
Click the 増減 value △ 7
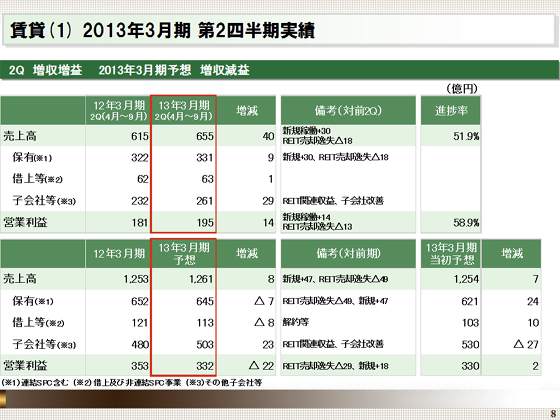click(264, 301)
